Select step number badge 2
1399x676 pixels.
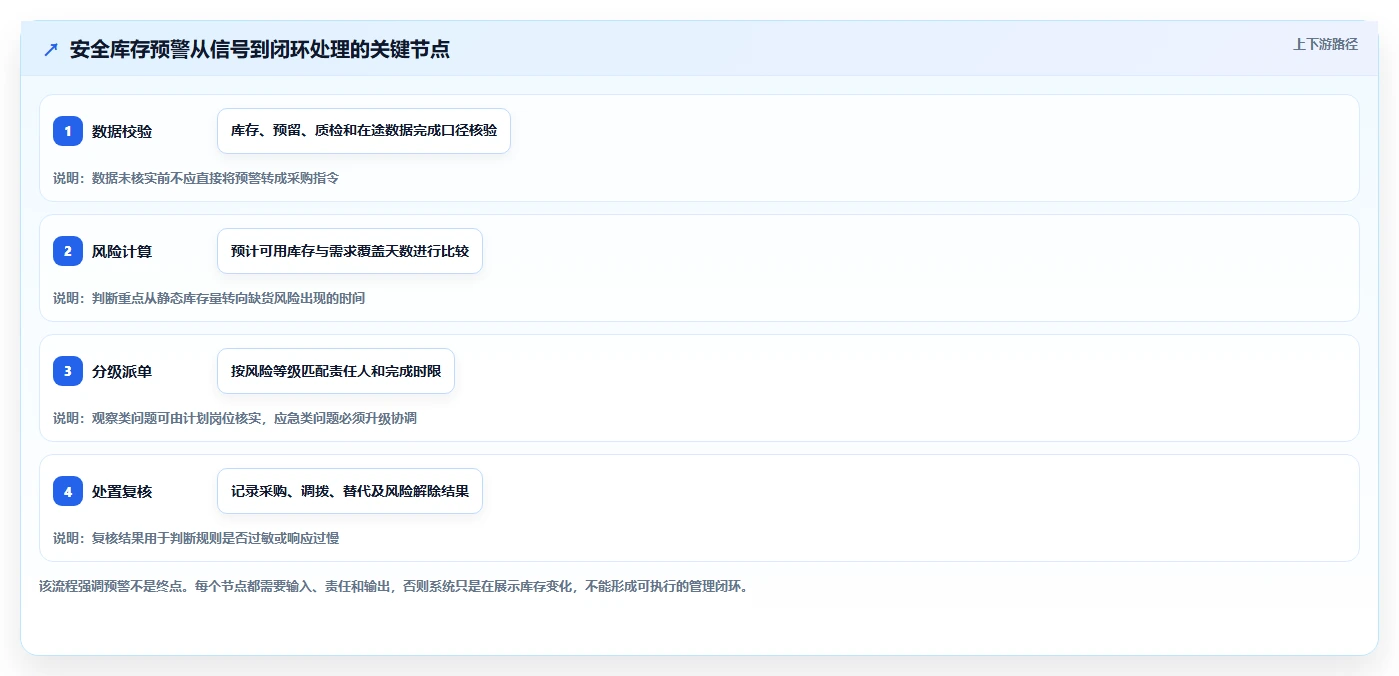click(68, 251)
